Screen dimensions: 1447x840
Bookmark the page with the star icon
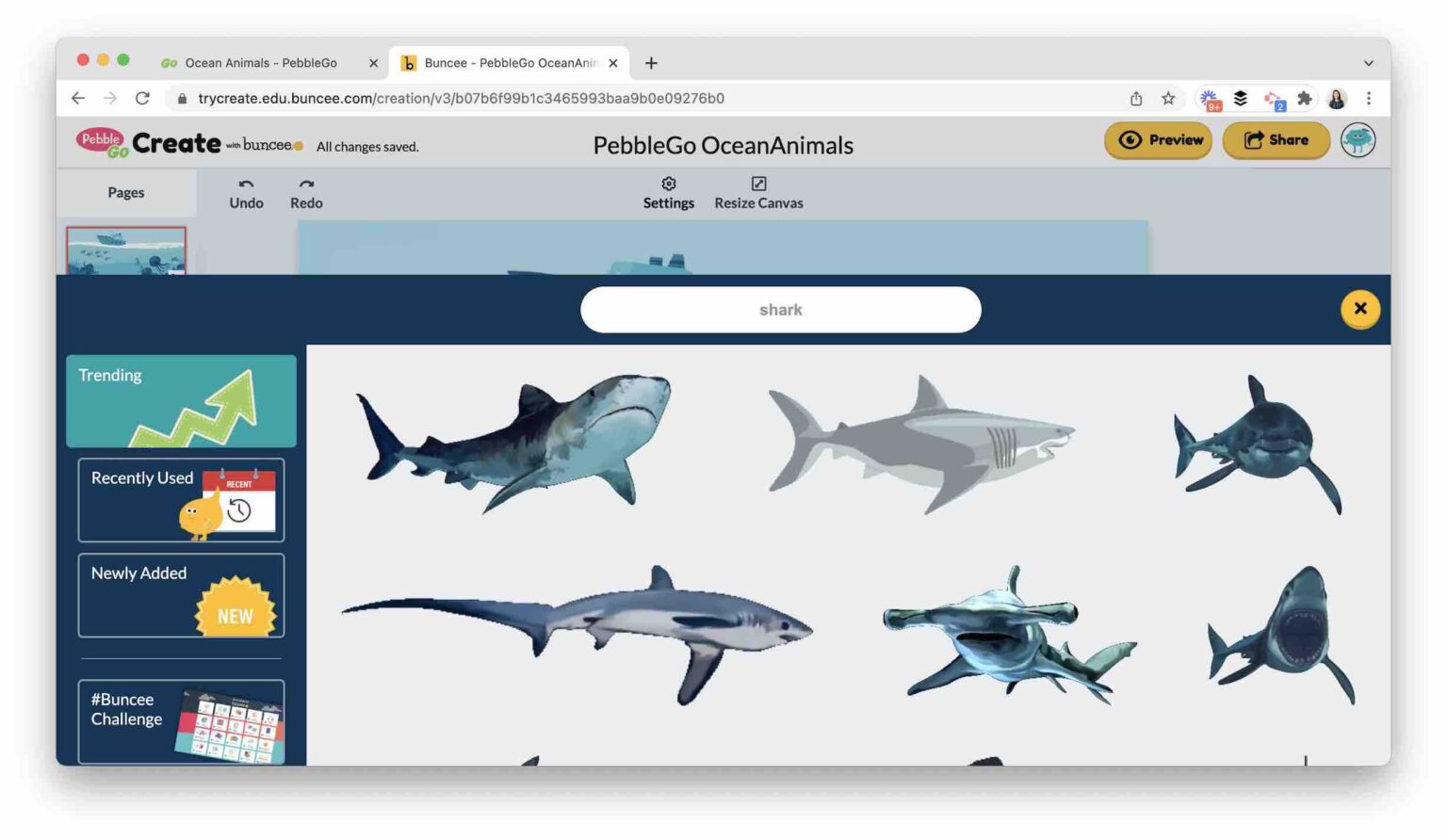(1168, 98)
